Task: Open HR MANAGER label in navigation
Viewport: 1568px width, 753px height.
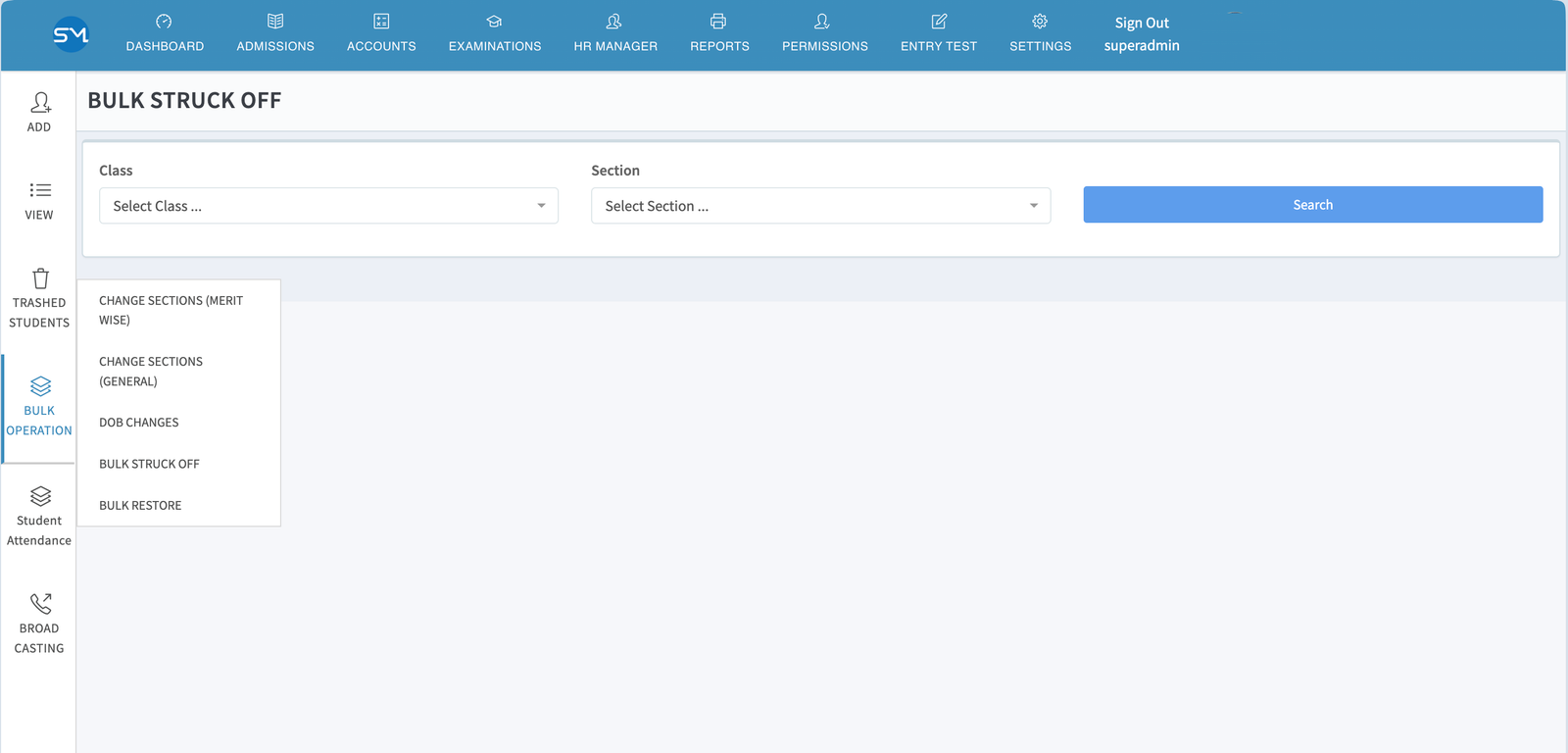Action: tap(615, 46)
